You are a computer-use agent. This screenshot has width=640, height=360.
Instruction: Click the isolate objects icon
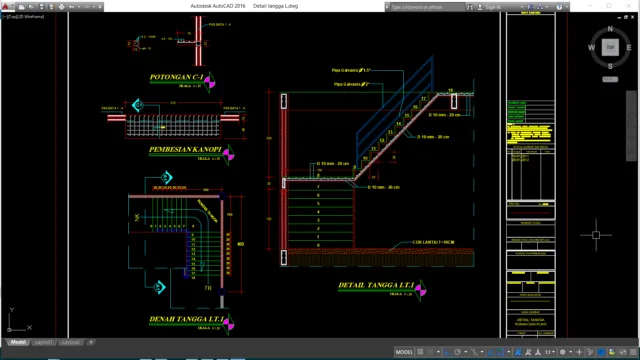pyautogui.click(x=611, y=352)
